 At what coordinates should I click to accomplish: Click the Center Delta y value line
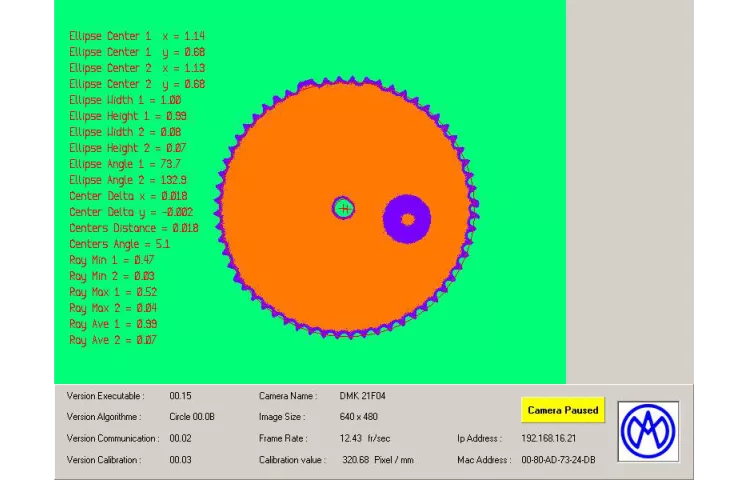131,212
